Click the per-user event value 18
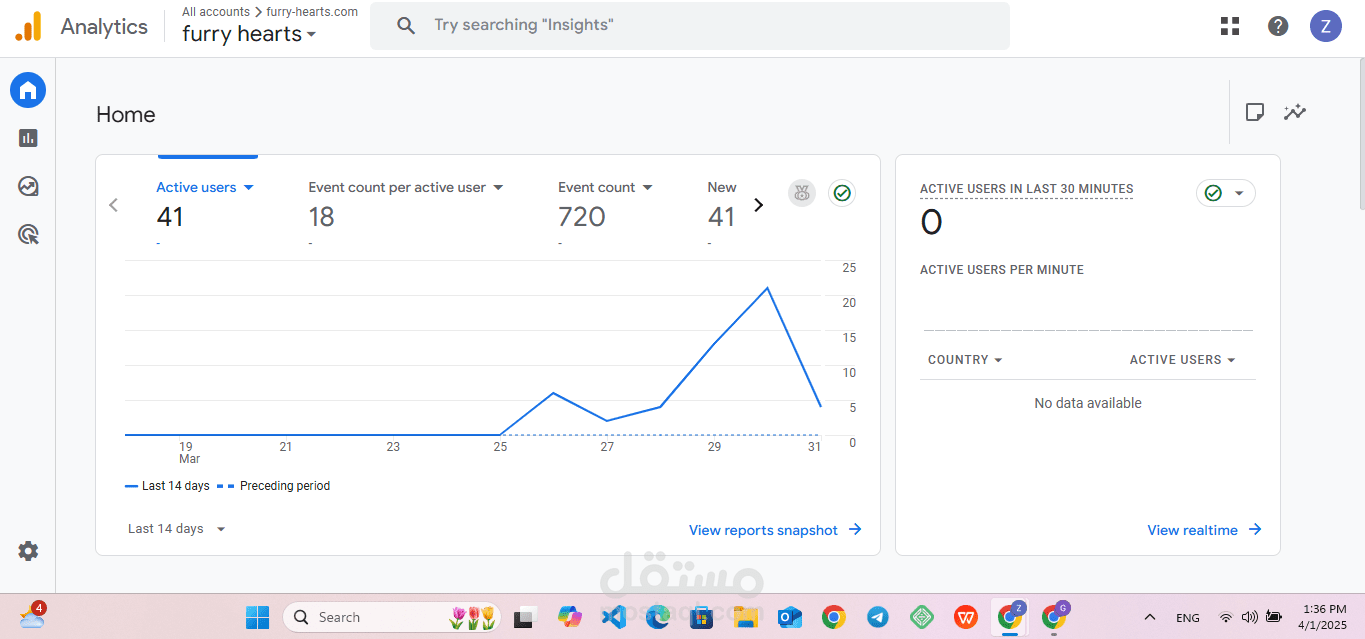Viewport: 1365px width, 639px height. coord(321,217)
